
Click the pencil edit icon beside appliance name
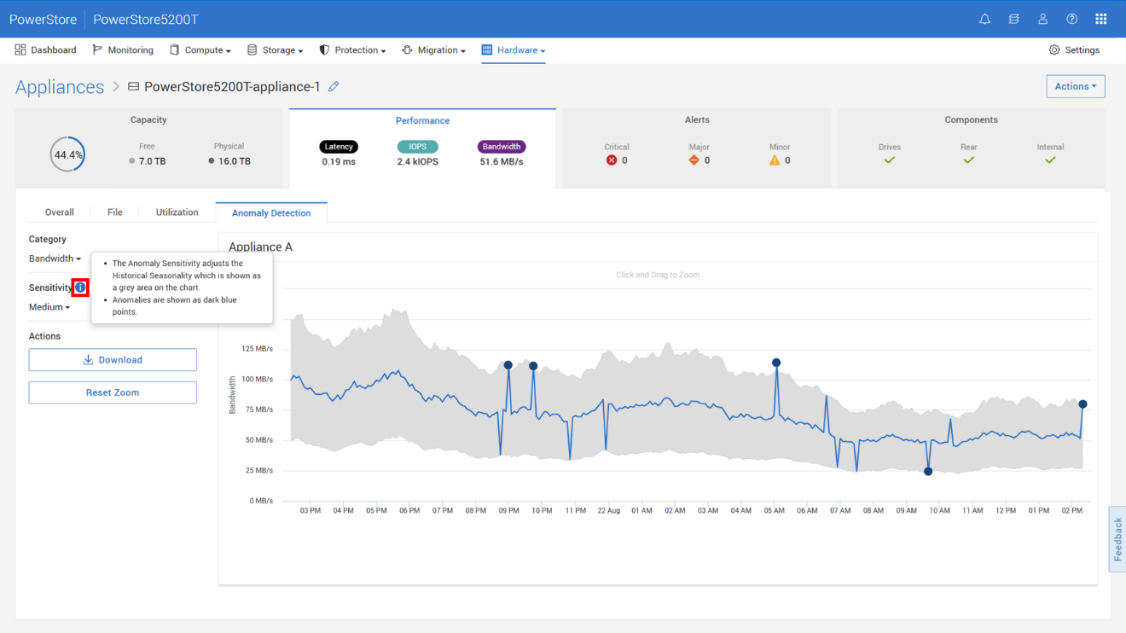(x=334, y=87)
